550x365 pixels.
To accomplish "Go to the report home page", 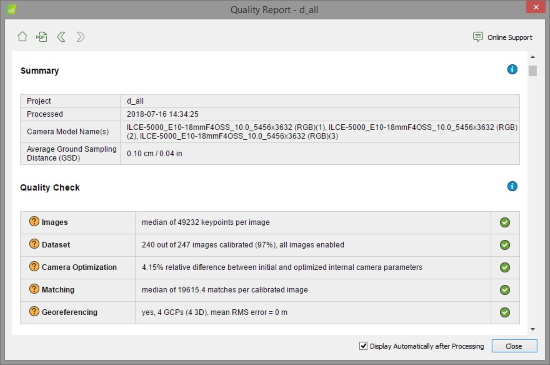I will tap(22, 36).
